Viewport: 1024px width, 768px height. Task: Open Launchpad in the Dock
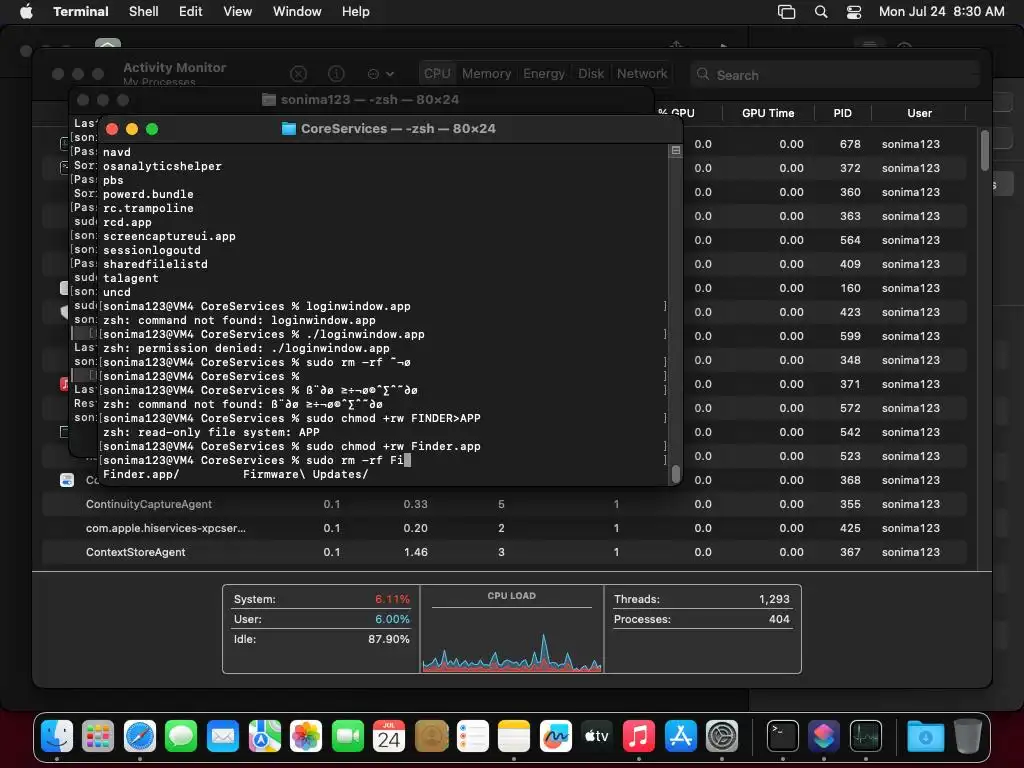click(98, 737)
